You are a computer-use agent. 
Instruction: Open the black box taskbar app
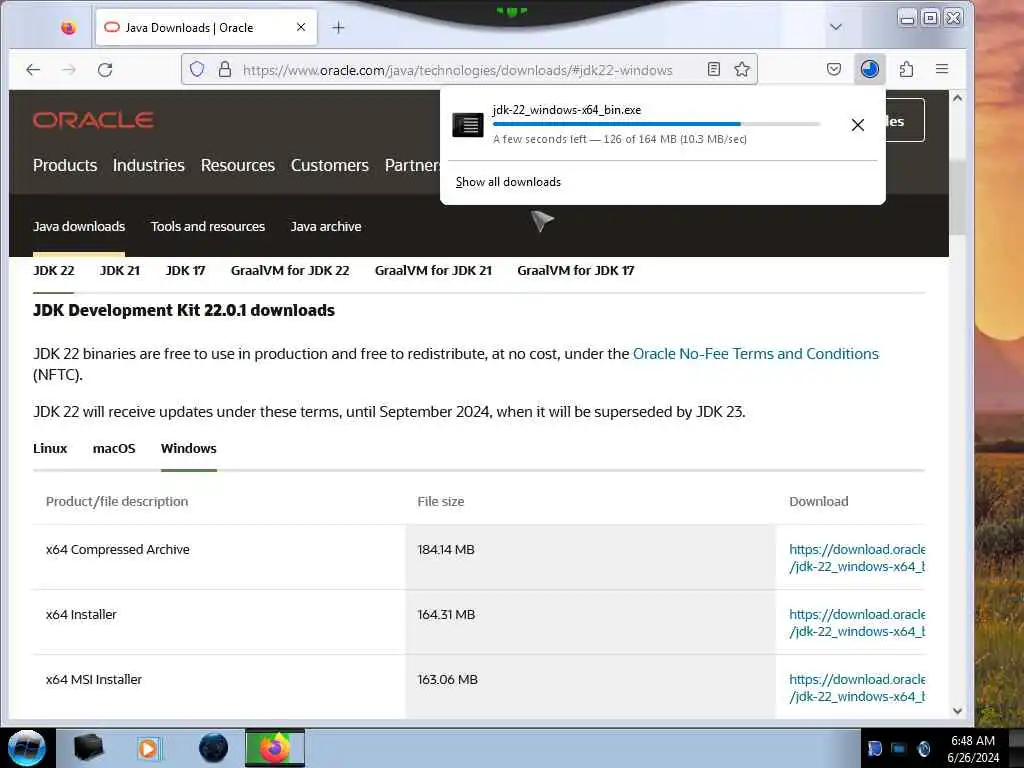tap(88, 748)
